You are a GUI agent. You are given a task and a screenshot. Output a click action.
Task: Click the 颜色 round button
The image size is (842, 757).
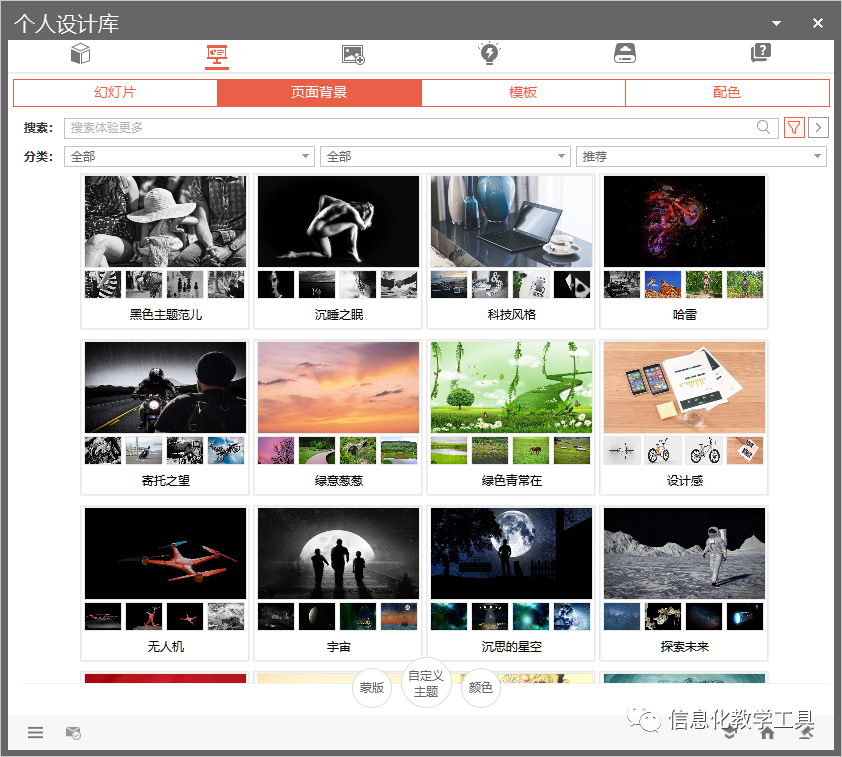pyautogui.click(x=481, y=688)
